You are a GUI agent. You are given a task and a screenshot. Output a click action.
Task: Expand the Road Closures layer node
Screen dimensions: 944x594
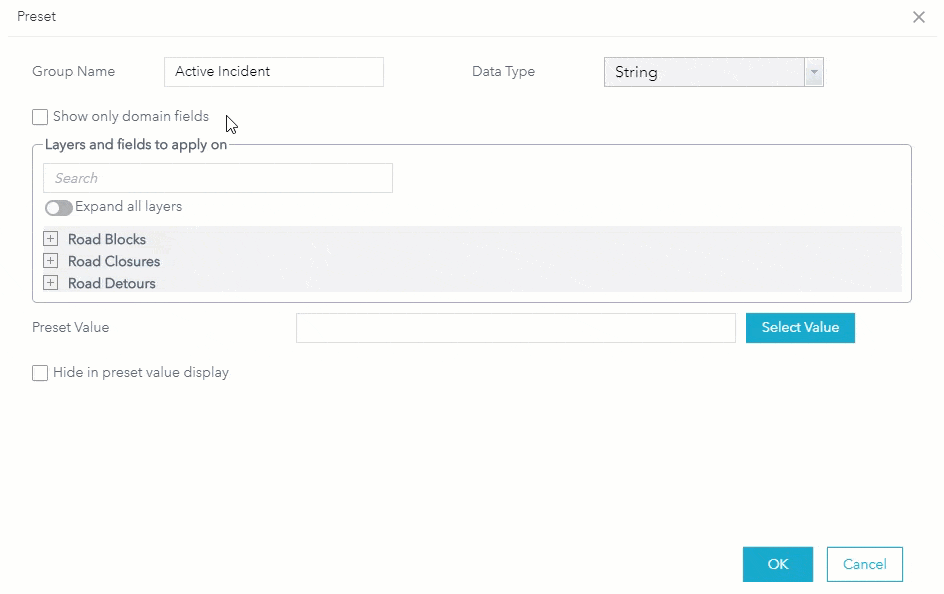tap(50, 261)
